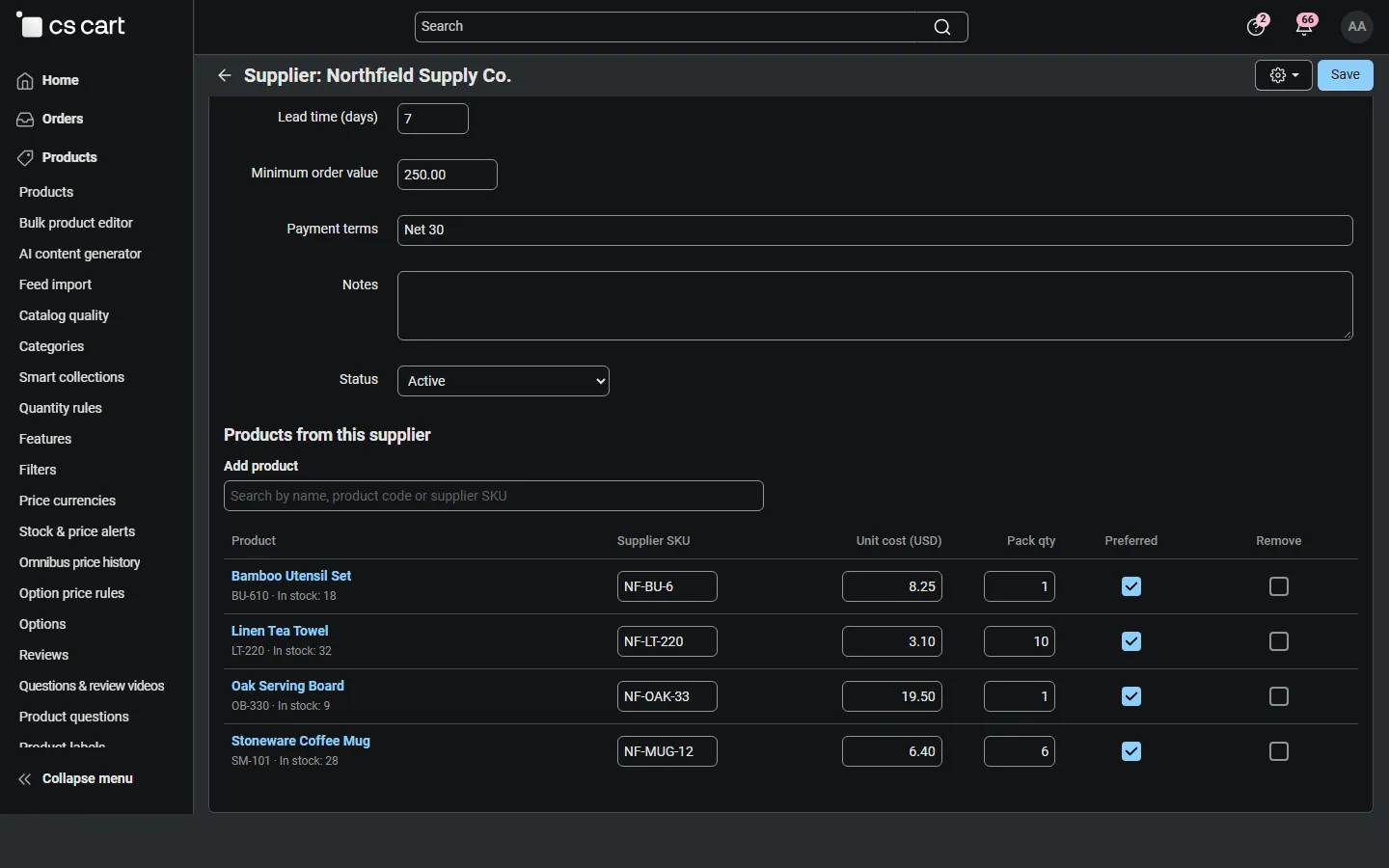Open the Oak Serving Board link
This screenshot has width=1389, height=868.
tap(287, 686)
